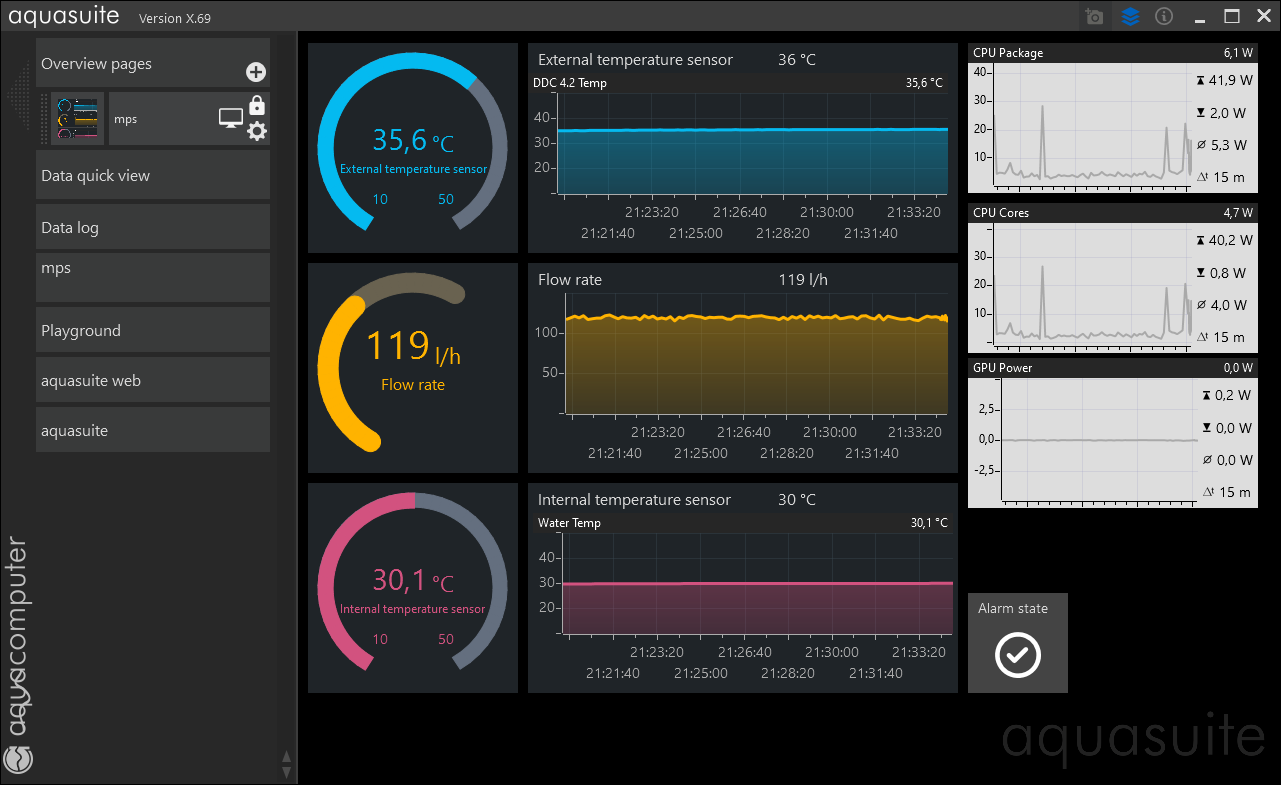
Task: Click the mps overview page name
Action: pyautogui.click(x=125, y=119)
